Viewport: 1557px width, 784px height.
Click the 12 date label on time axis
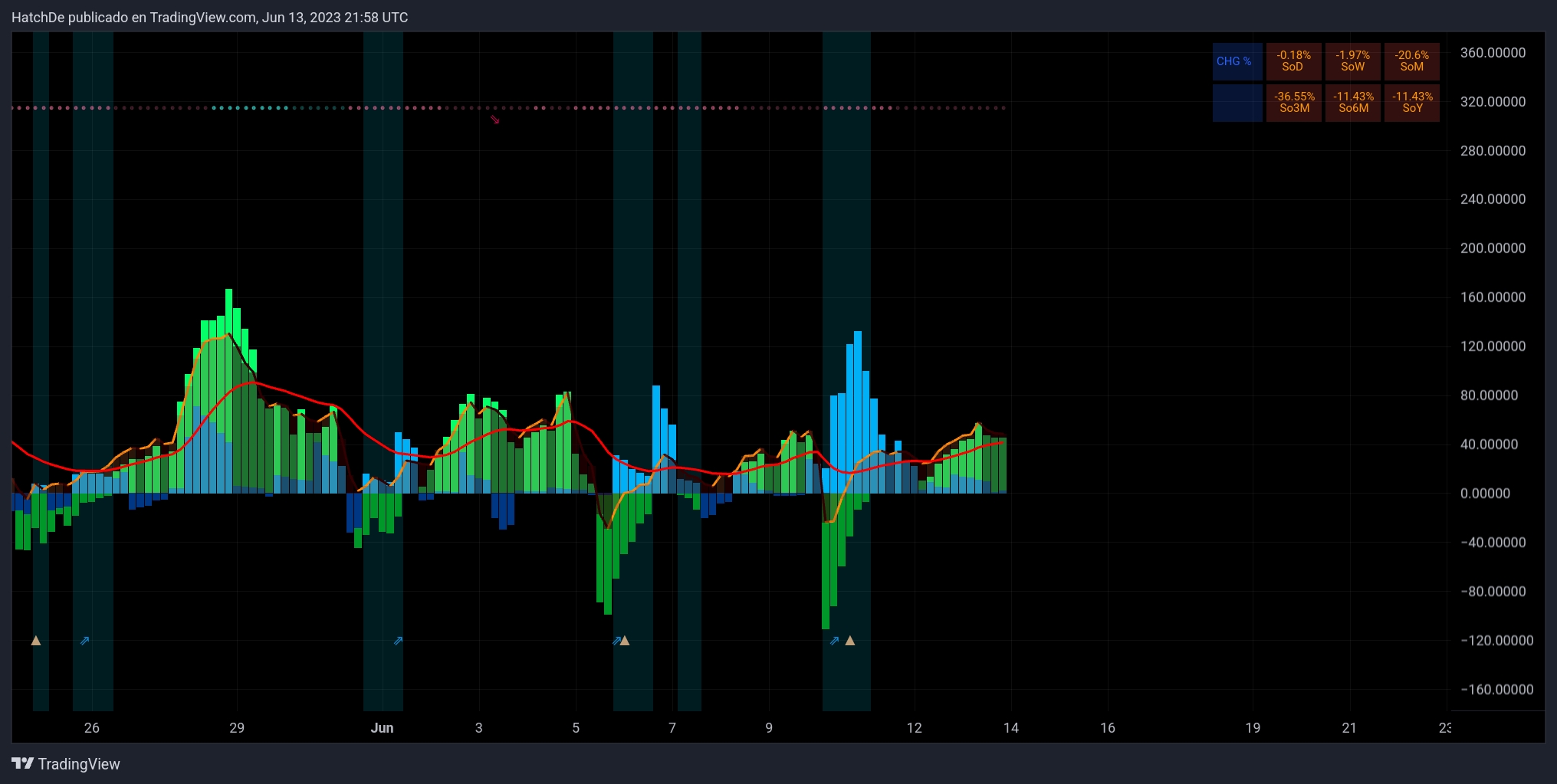point(914,728)
